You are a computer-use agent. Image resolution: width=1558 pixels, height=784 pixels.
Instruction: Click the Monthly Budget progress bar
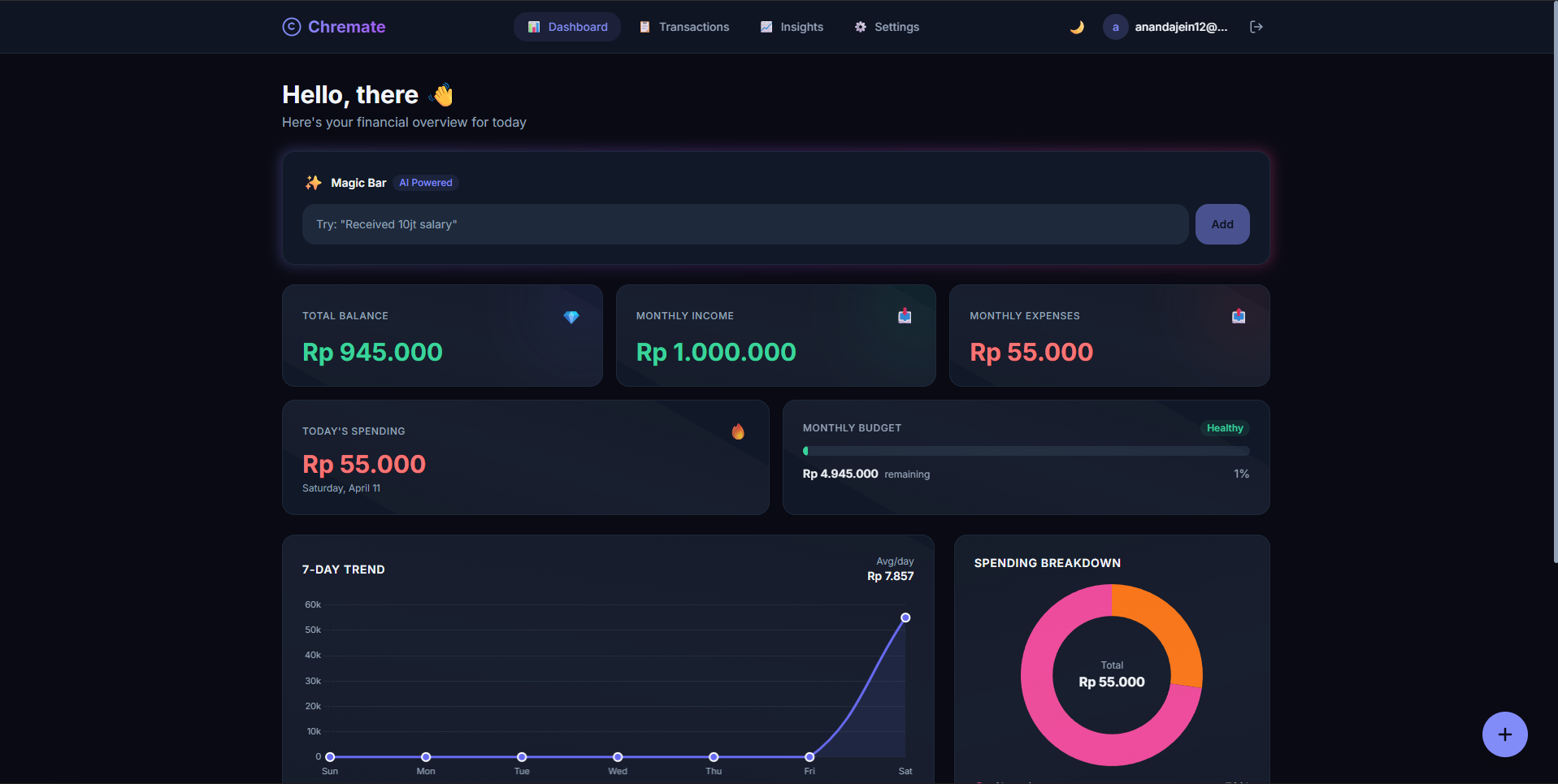[1026, 451]
